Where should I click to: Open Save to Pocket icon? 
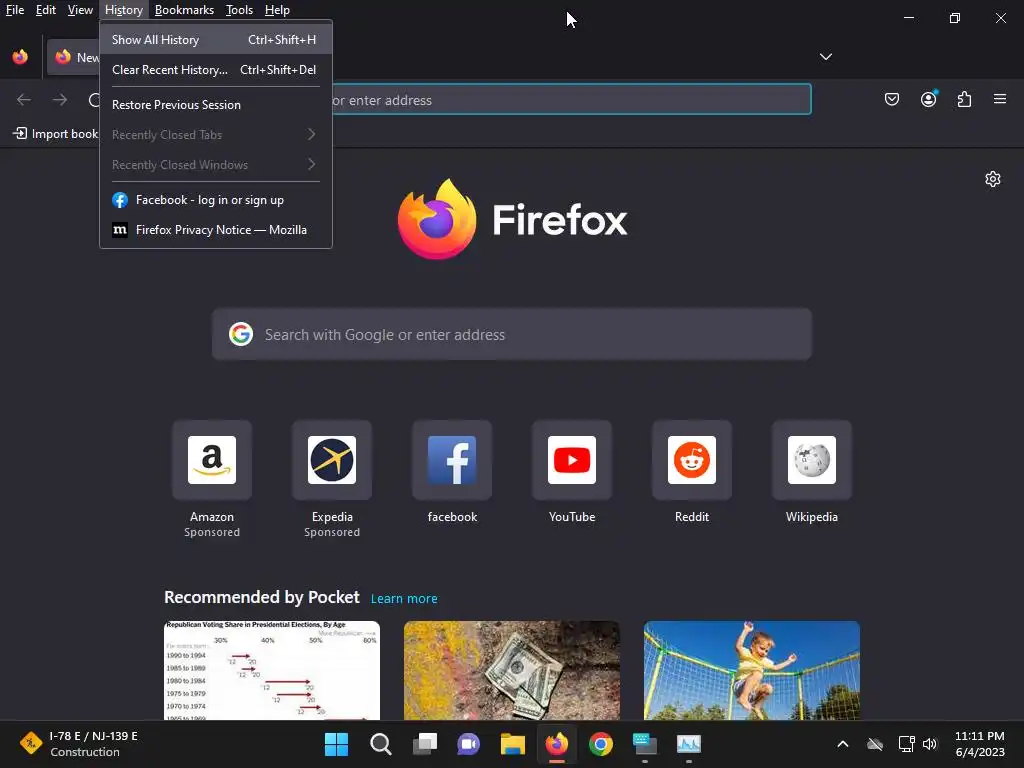pyautogui.click(x=891, y=99)
